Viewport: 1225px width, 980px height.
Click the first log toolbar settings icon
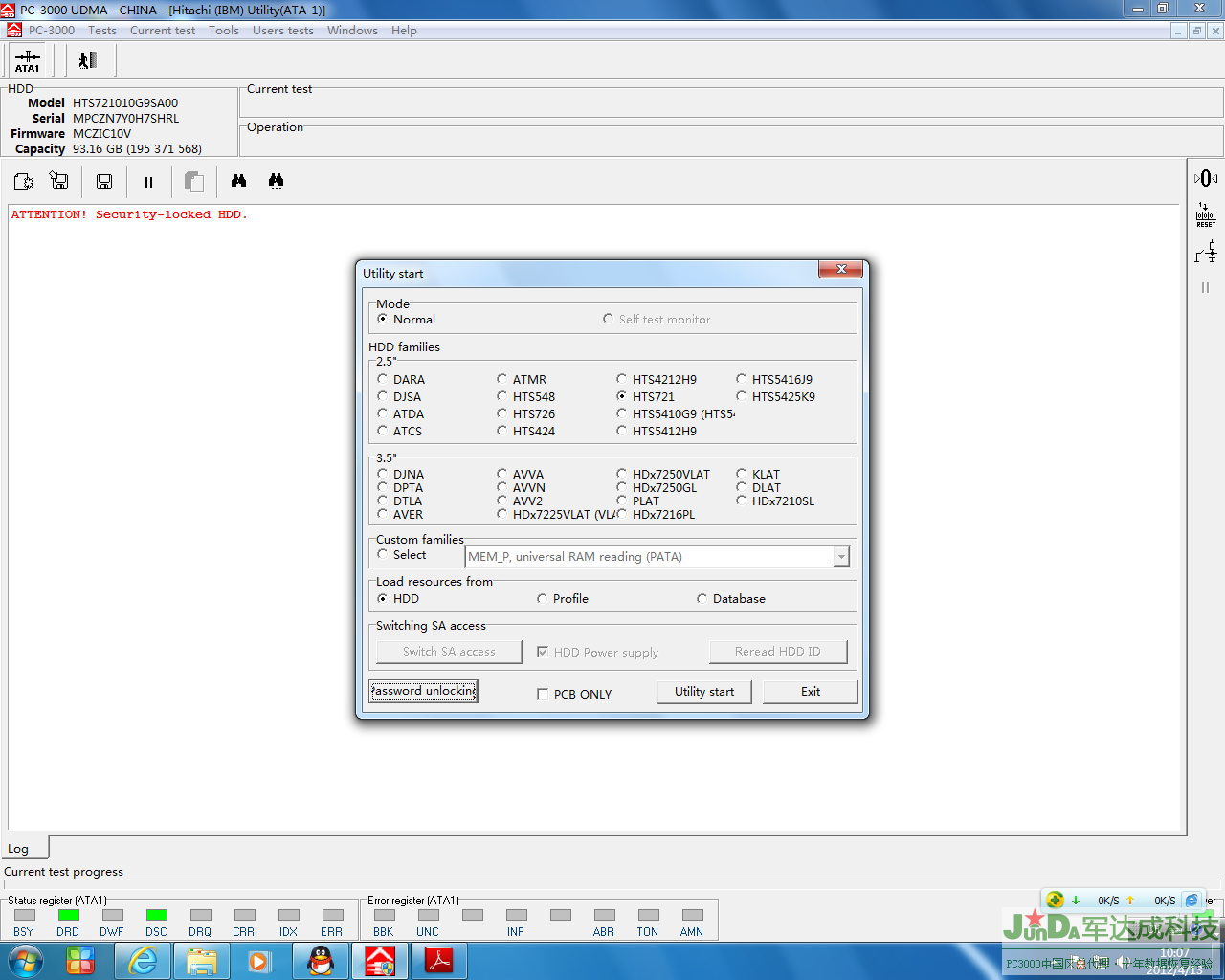(x=23, y=181)
